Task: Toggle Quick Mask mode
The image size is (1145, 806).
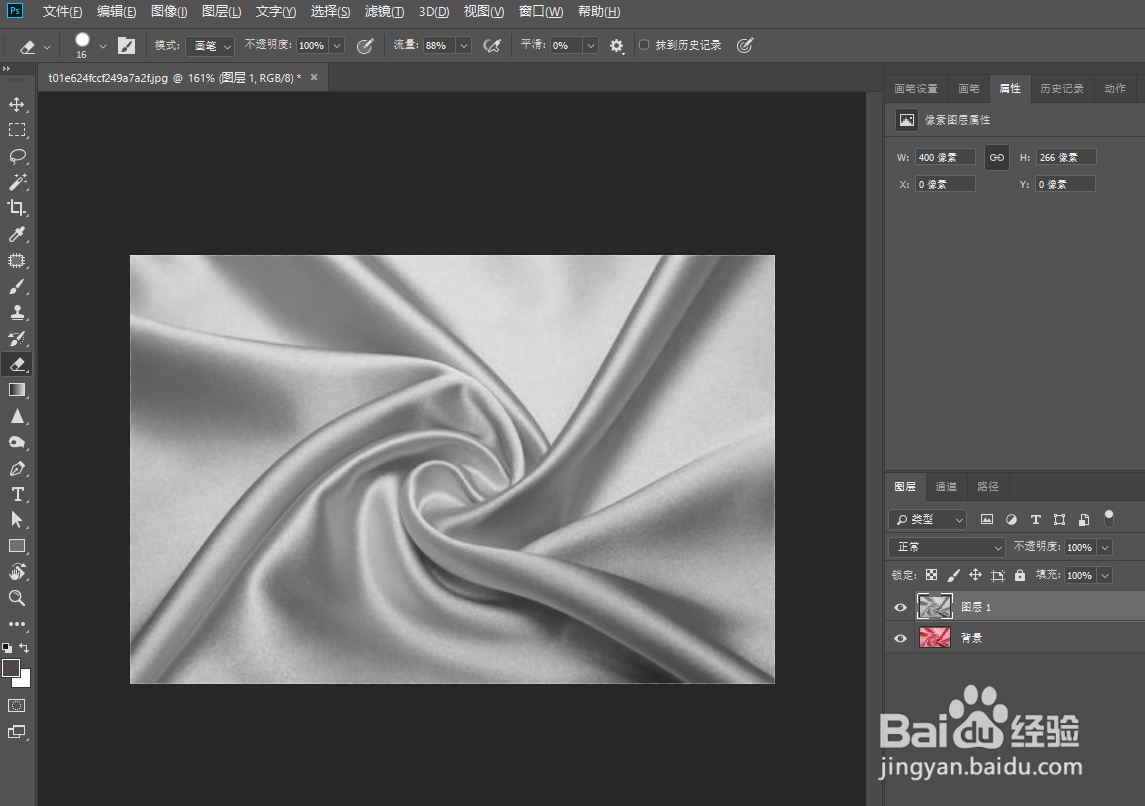Action: 17,705
